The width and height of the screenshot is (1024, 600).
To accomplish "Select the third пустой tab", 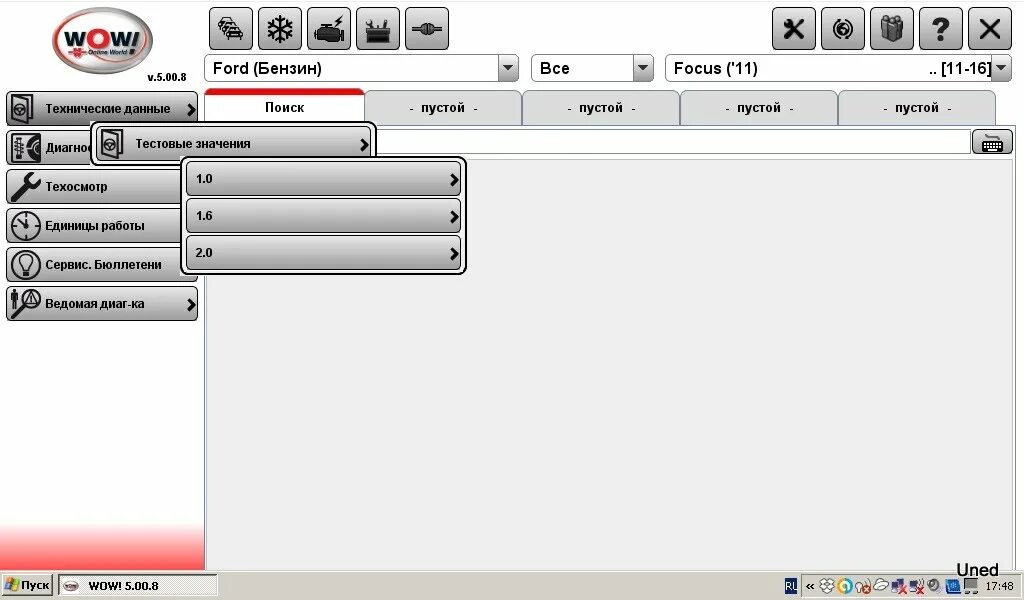I will 759,108.
